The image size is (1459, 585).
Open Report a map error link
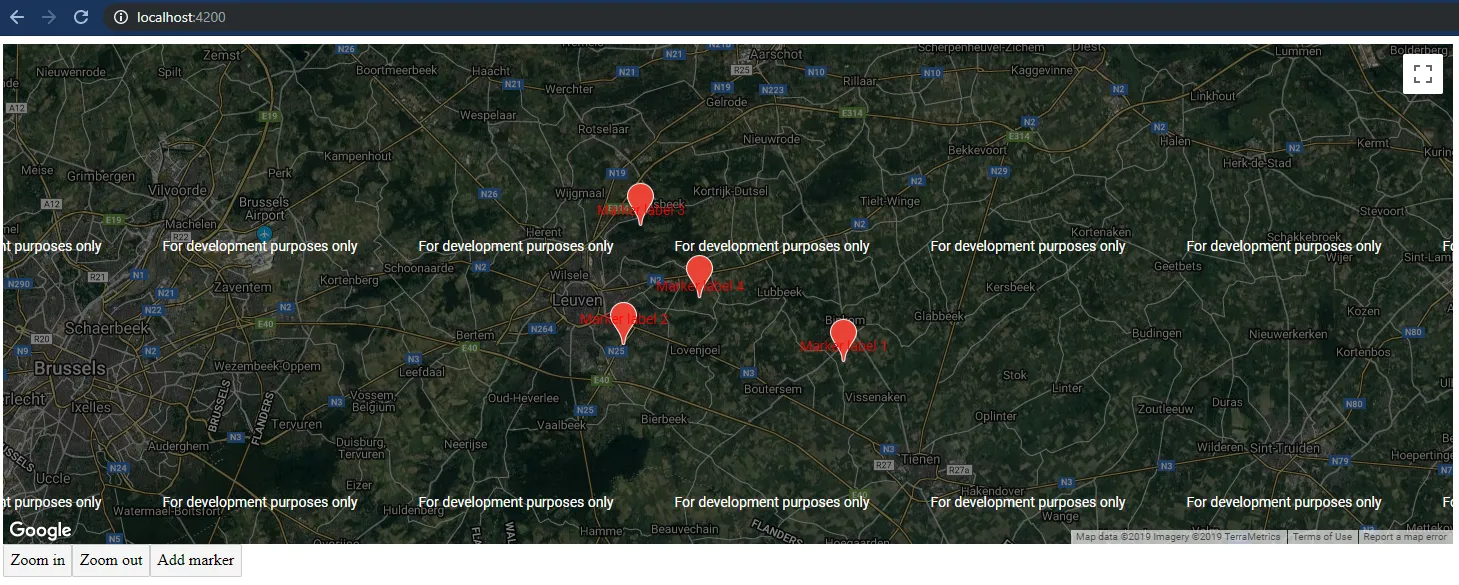pyautogui.click(x=1405, y=537)
